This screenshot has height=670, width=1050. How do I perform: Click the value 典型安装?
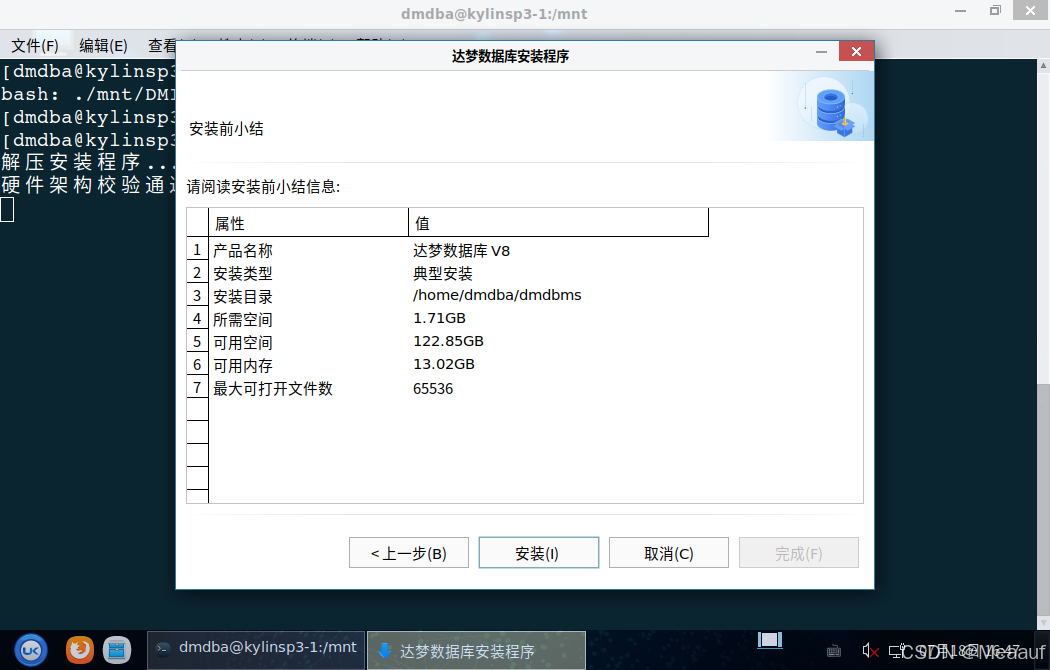pos(443,274)
